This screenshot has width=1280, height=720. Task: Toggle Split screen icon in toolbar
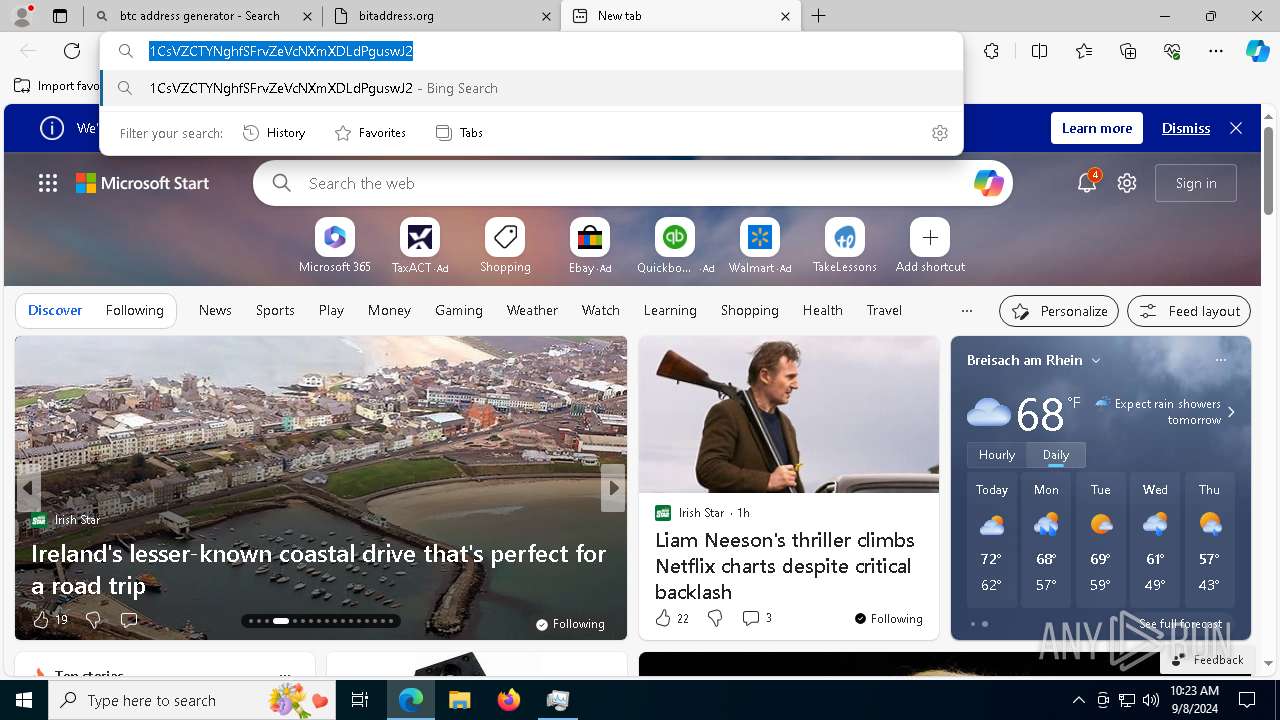1039,51
